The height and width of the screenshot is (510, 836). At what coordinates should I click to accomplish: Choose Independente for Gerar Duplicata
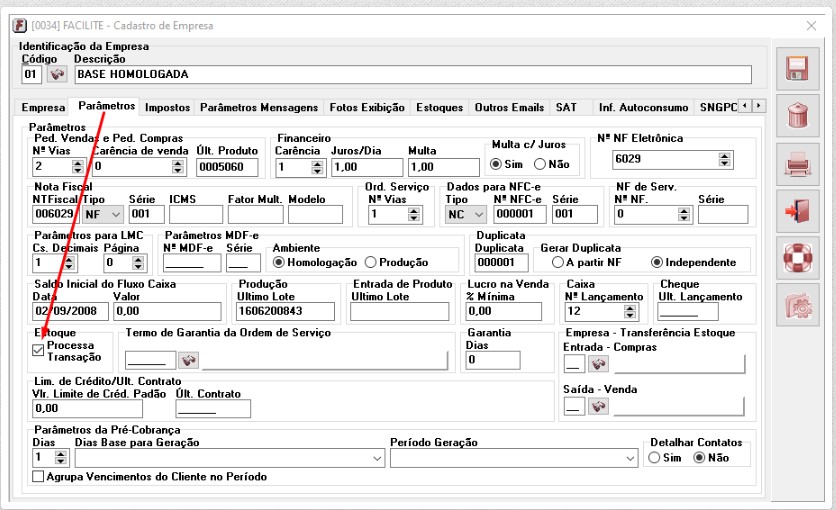coord(657,262)
